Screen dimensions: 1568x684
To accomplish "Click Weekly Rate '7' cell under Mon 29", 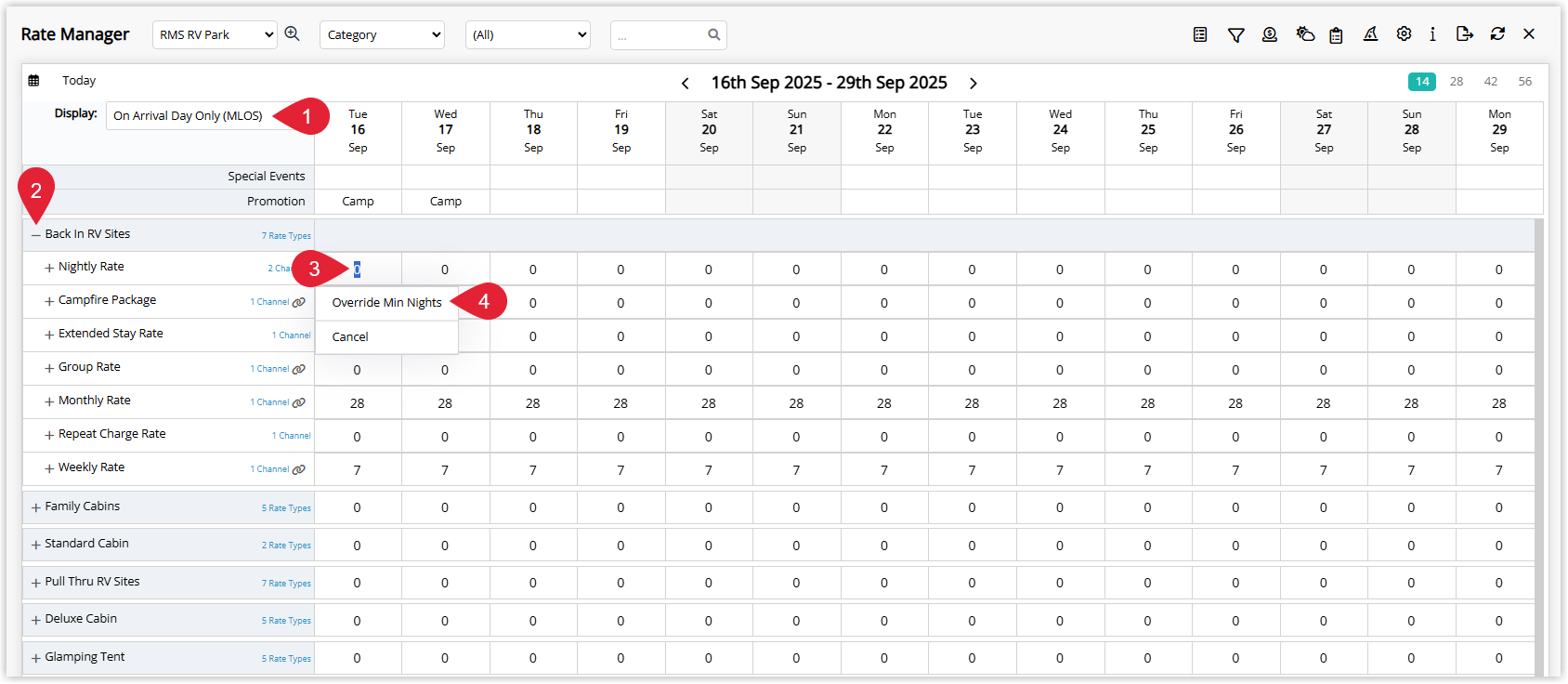I will [1499, 470].
